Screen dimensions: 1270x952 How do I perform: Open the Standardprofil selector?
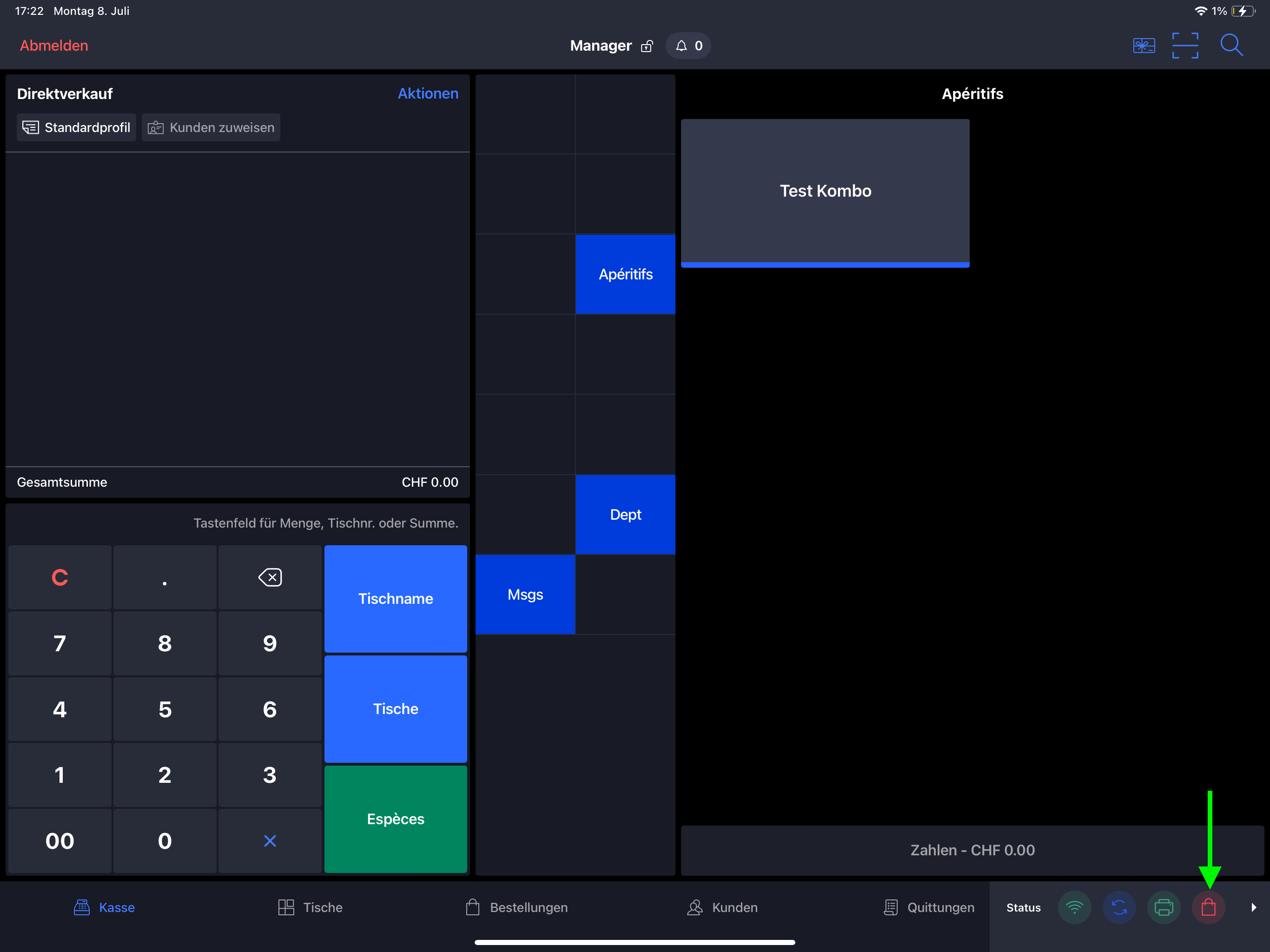[76, 127]
